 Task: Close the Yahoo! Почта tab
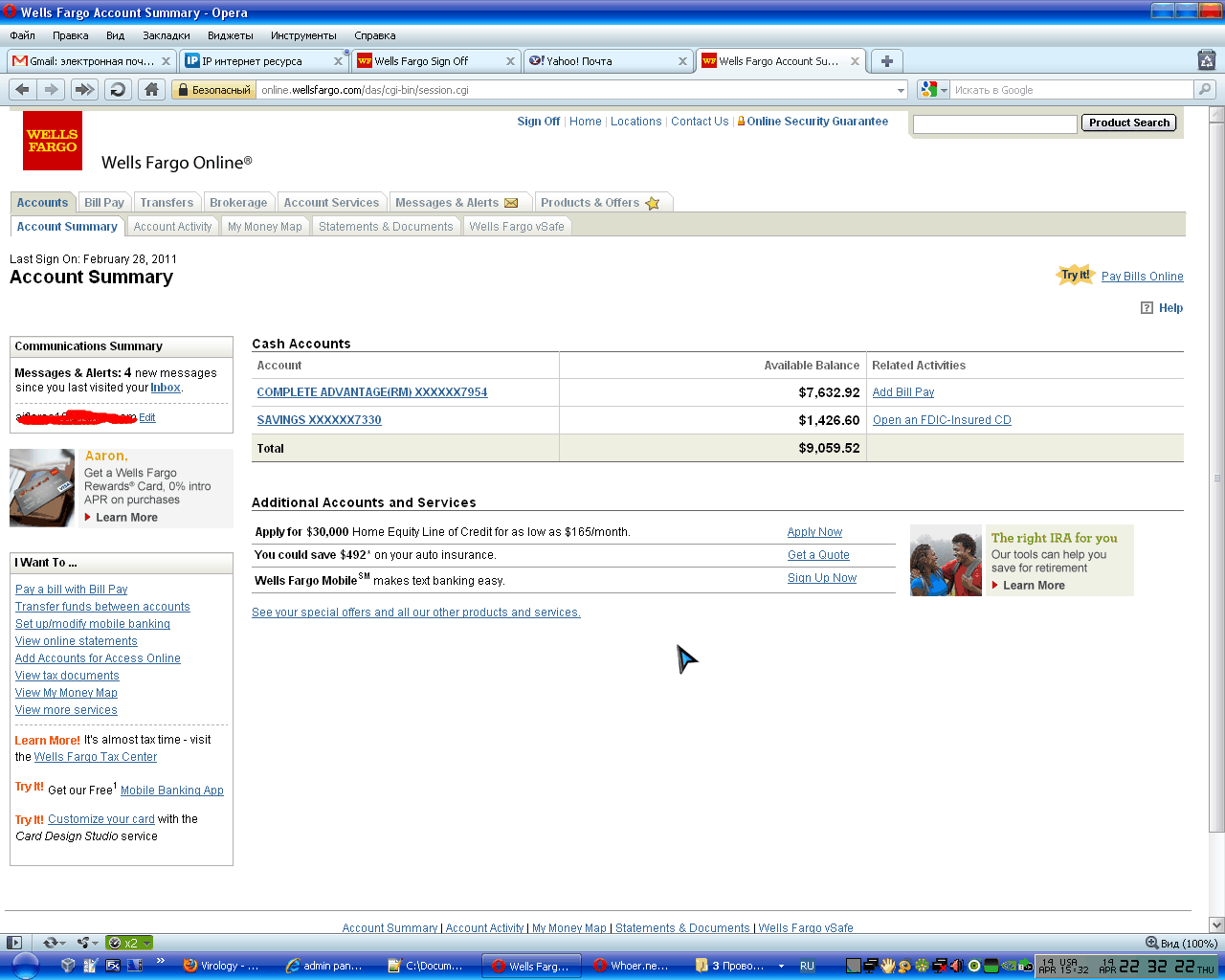[682, 61]
